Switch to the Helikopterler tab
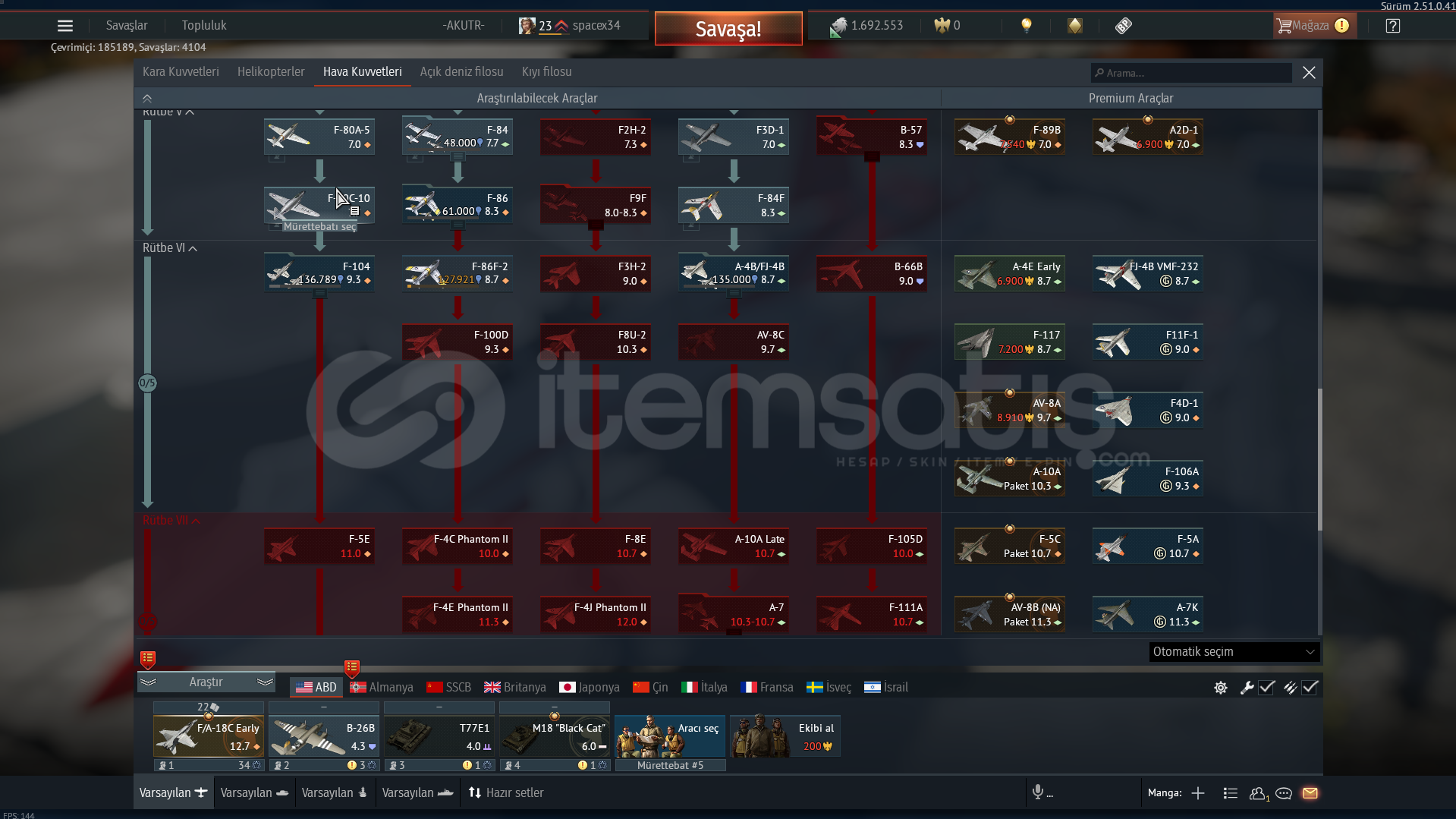Screen dimensions: 1456x819 coord(271,72)
